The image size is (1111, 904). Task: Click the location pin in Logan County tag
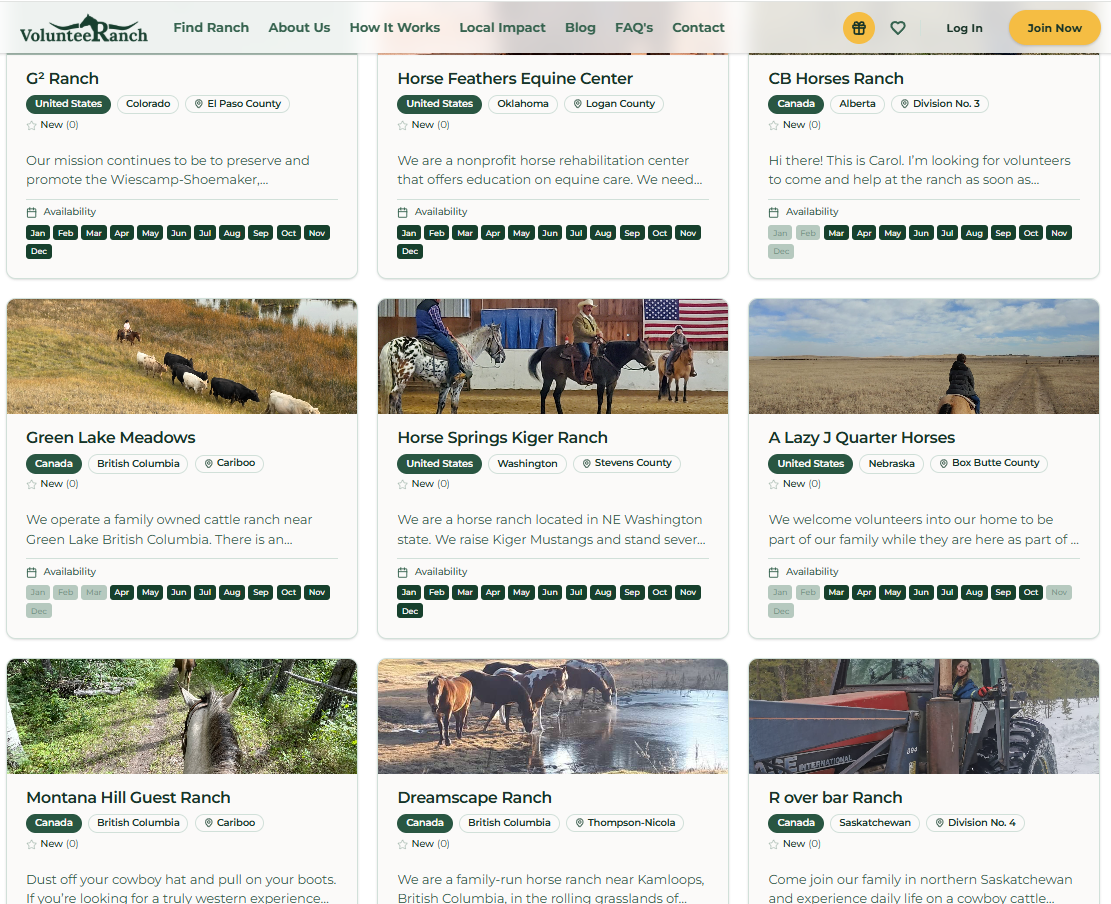tap(577, 104)
